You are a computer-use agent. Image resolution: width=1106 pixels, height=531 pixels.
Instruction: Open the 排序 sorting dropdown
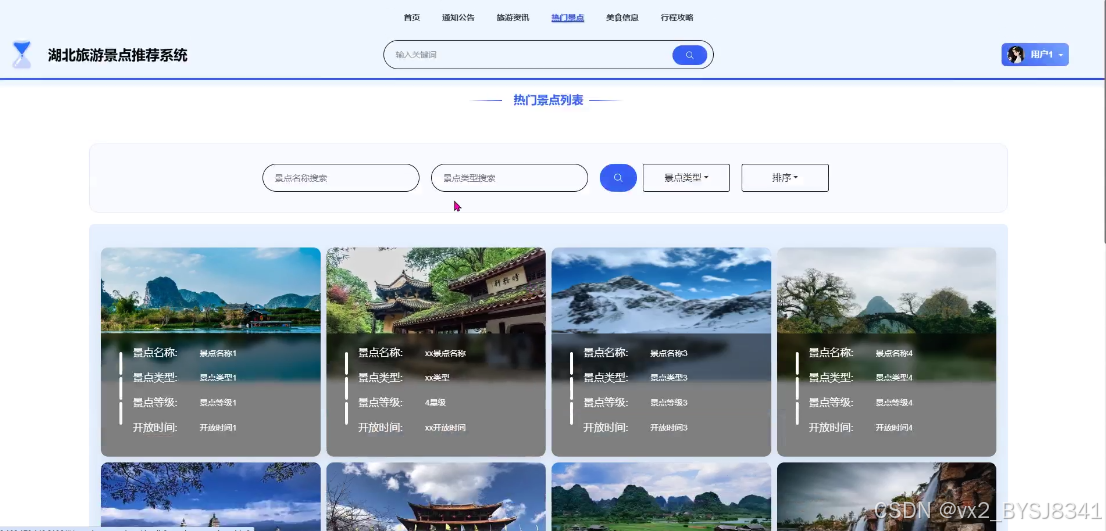[x=784, y=178]
